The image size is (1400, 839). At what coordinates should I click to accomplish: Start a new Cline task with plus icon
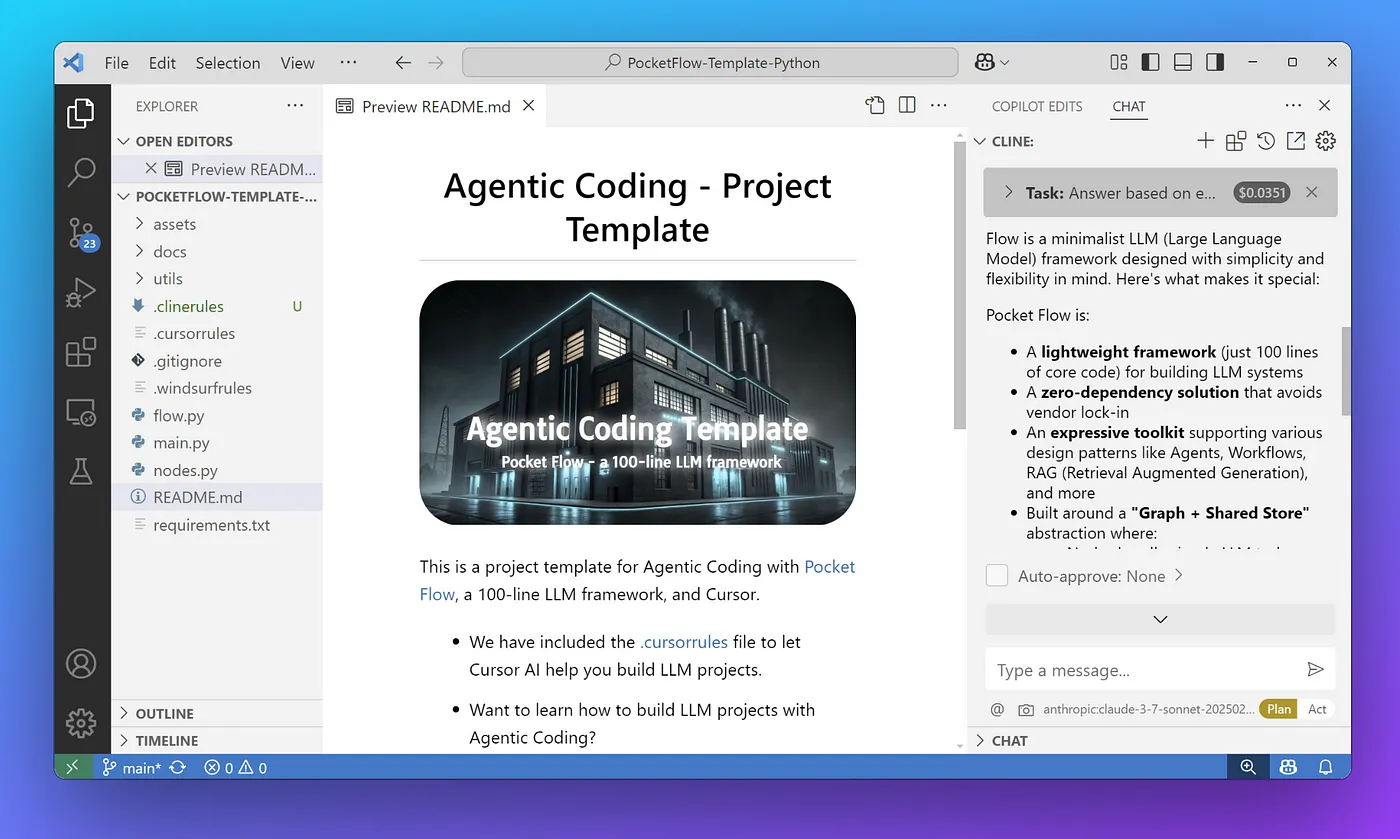coord(1205,141)
